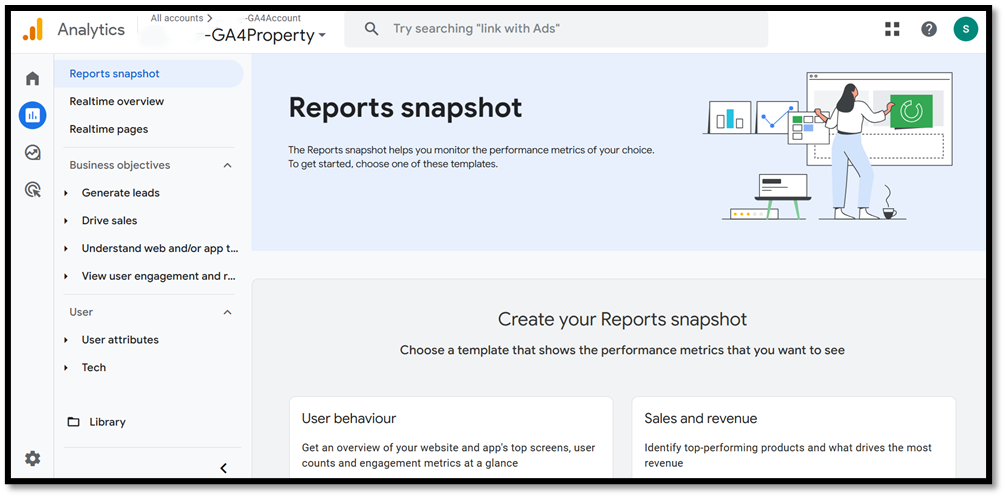Screen dimensions: 1005x497
Task: Expand the Generate leads tree item
Action: click(66, 193)
